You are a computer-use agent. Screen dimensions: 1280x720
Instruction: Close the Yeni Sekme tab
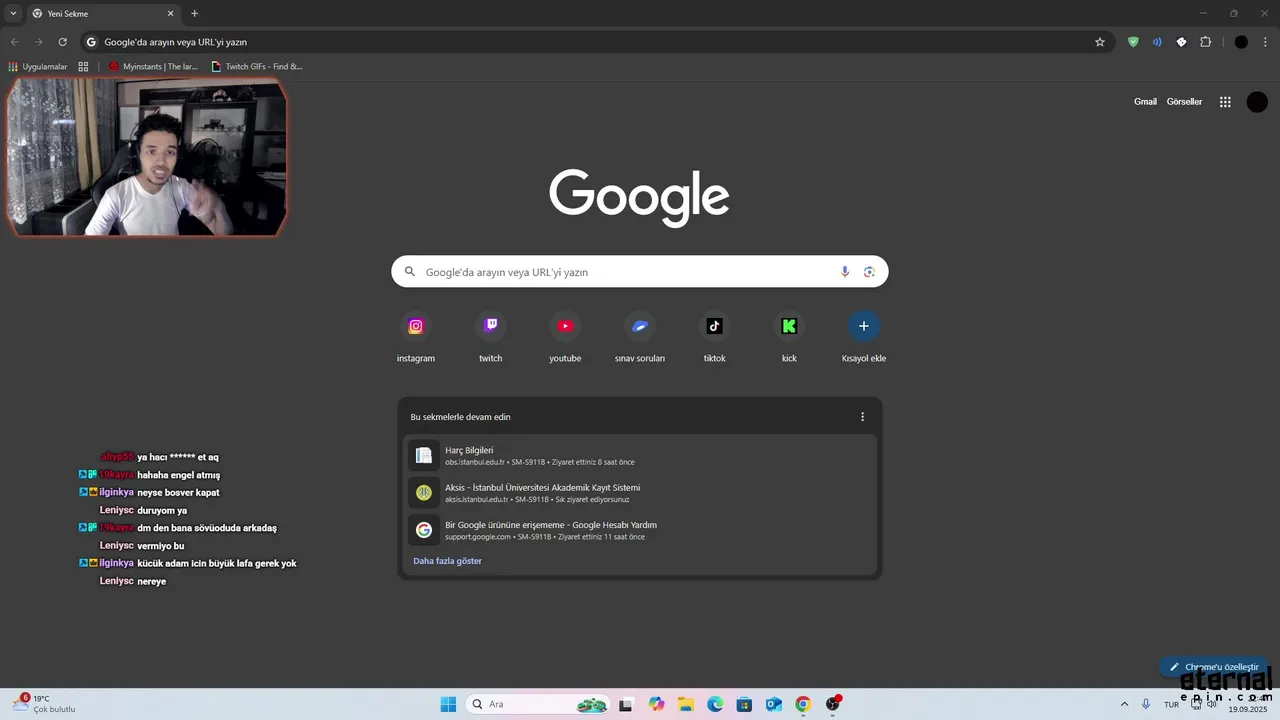[x=170, y=14]
